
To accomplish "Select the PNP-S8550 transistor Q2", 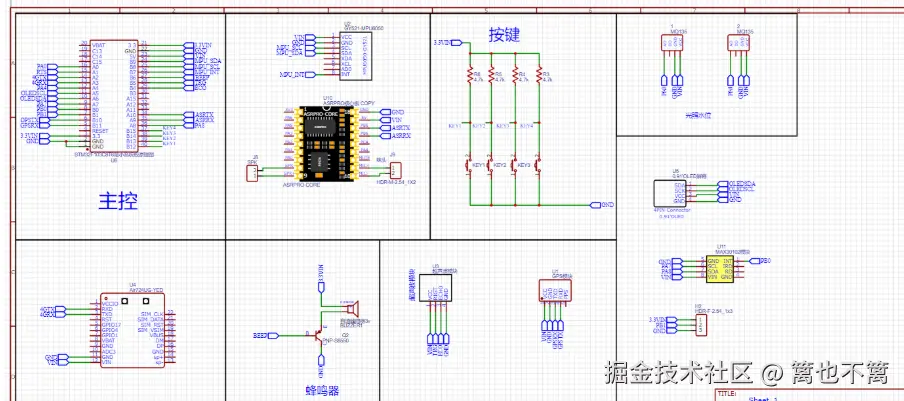I will (x=318, y=336).
